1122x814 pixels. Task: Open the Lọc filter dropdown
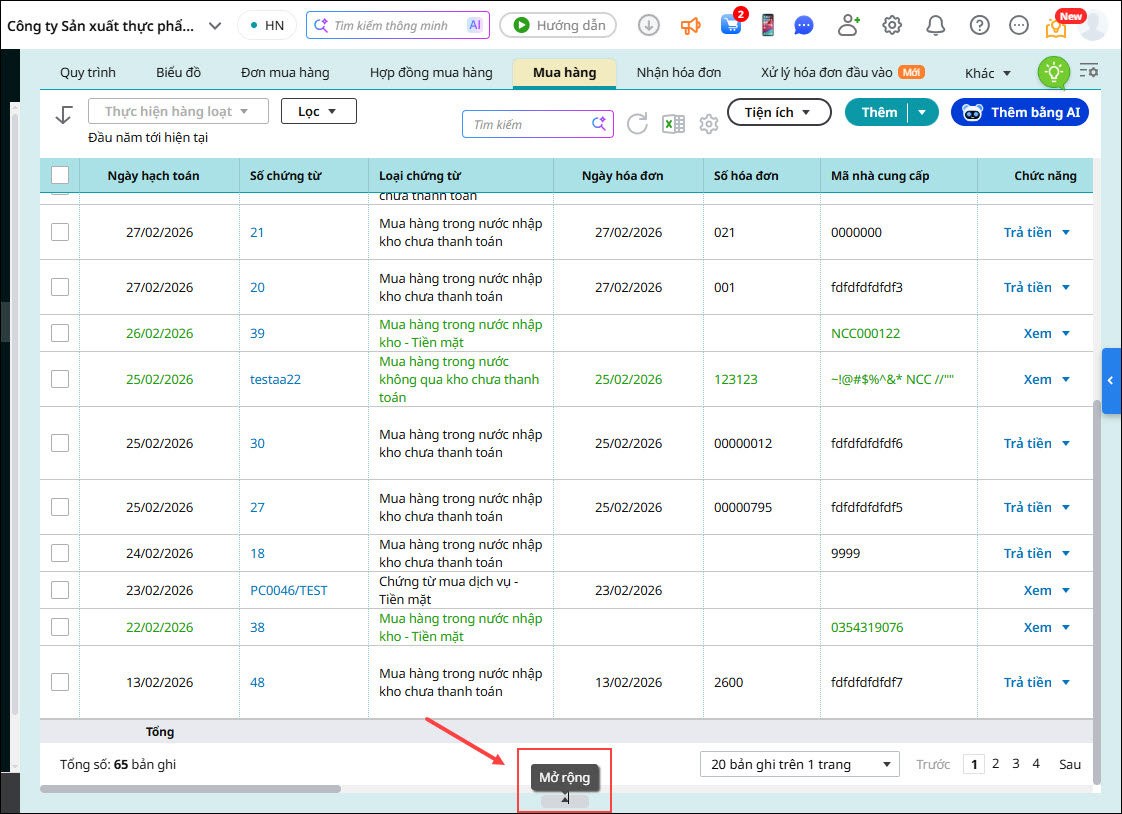pos(318,111)
